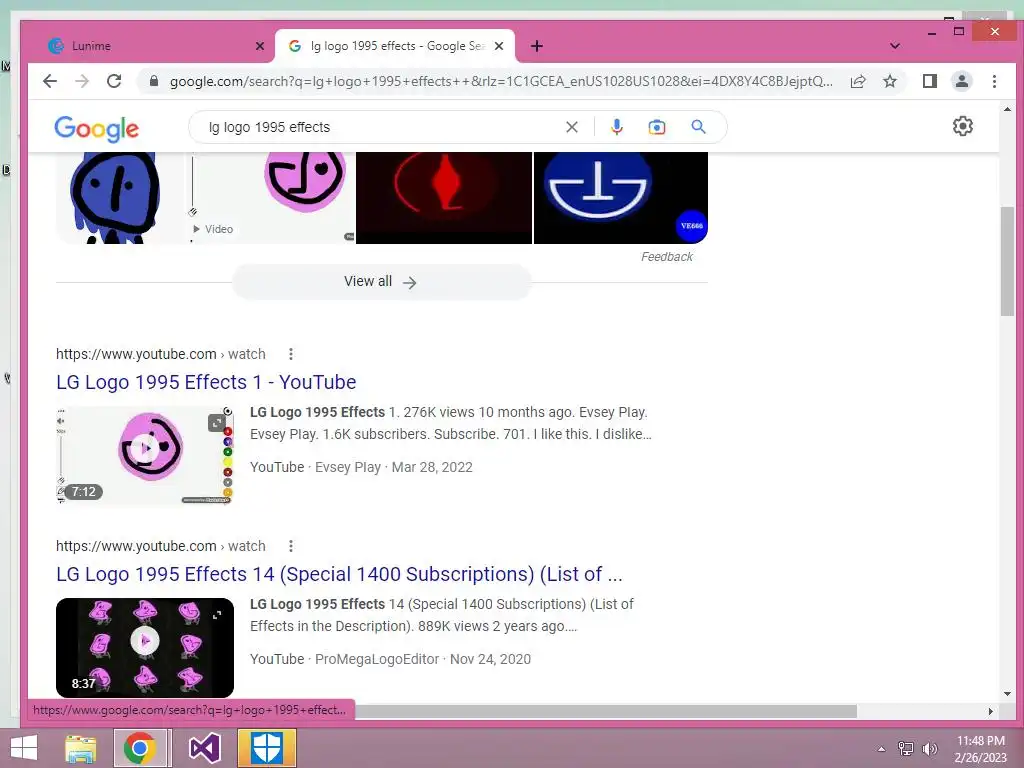The height and width of the screenshot is (768, 1024).
Task: Open a new browser tab
Action: pyautogui.click(x=537, y=46)
